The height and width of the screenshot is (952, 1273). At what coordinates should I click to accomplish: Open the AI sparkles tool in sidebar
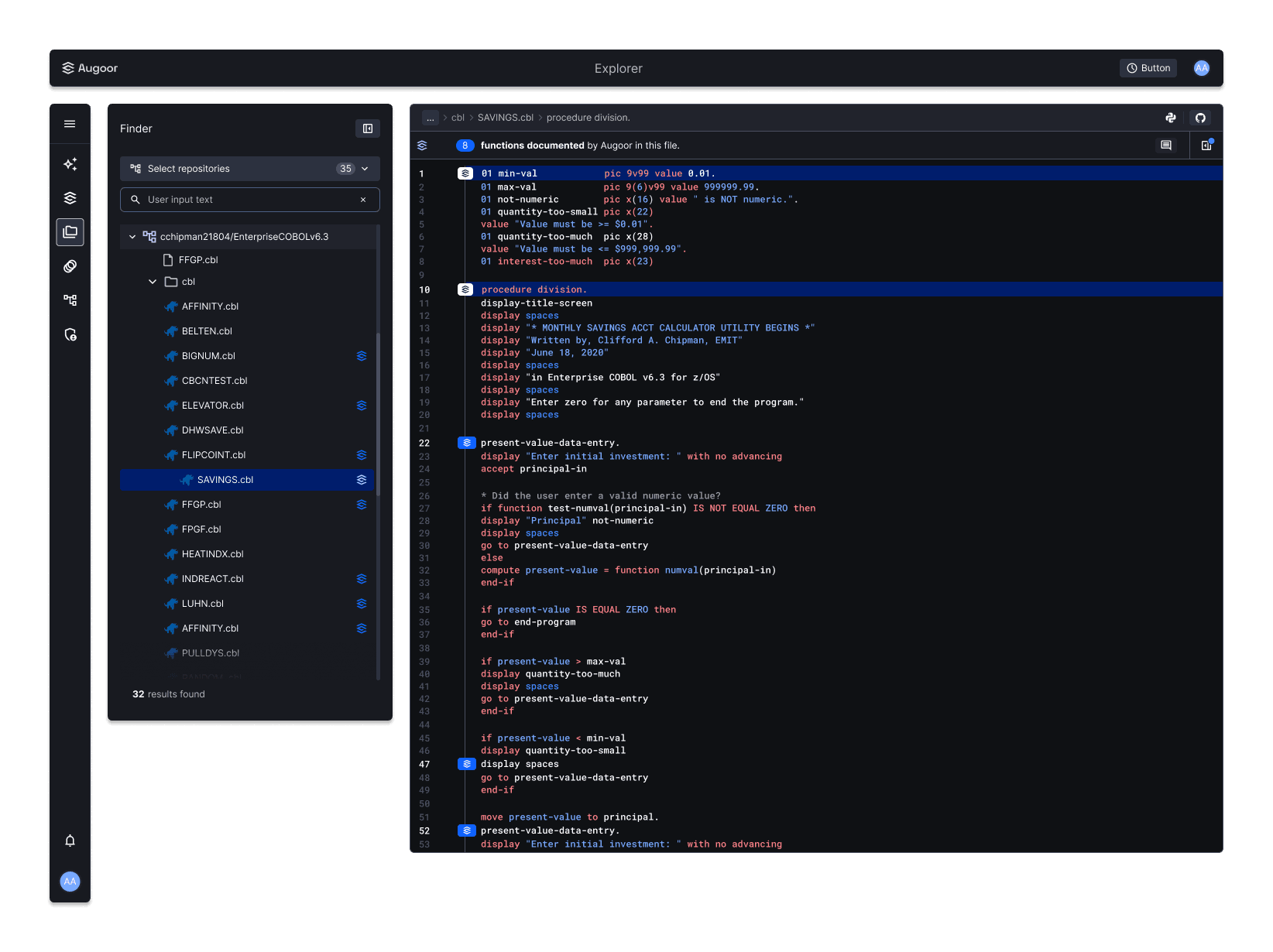(70, 164)
